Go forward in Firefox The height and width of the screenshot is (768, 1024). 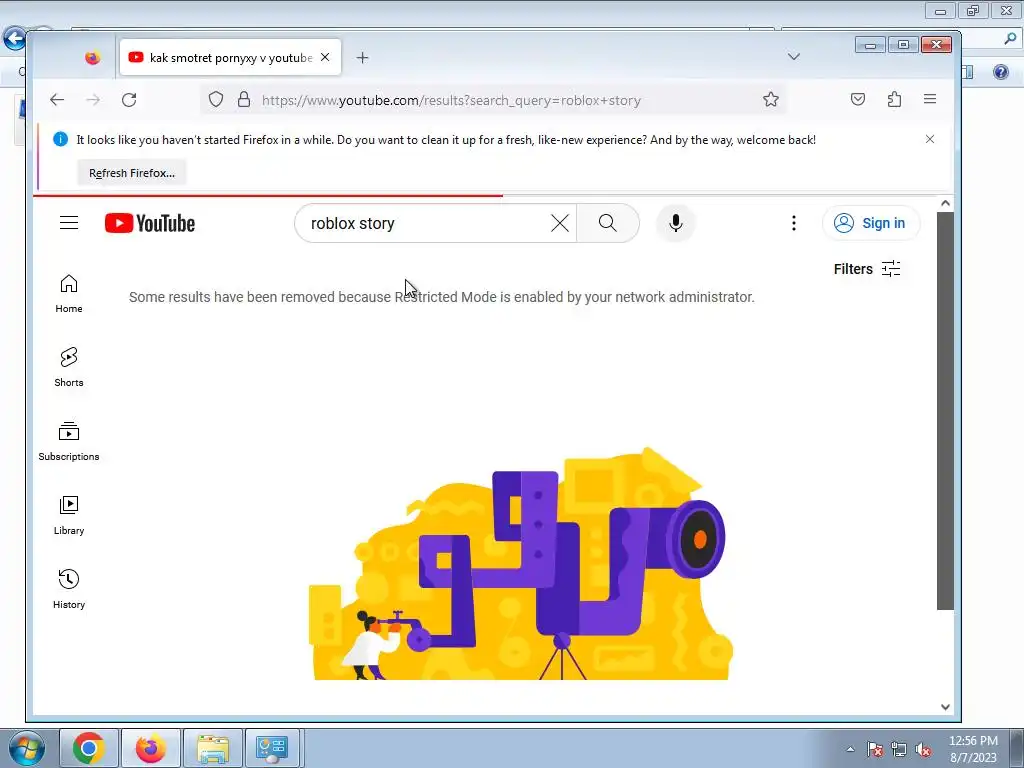pos(93,100)
